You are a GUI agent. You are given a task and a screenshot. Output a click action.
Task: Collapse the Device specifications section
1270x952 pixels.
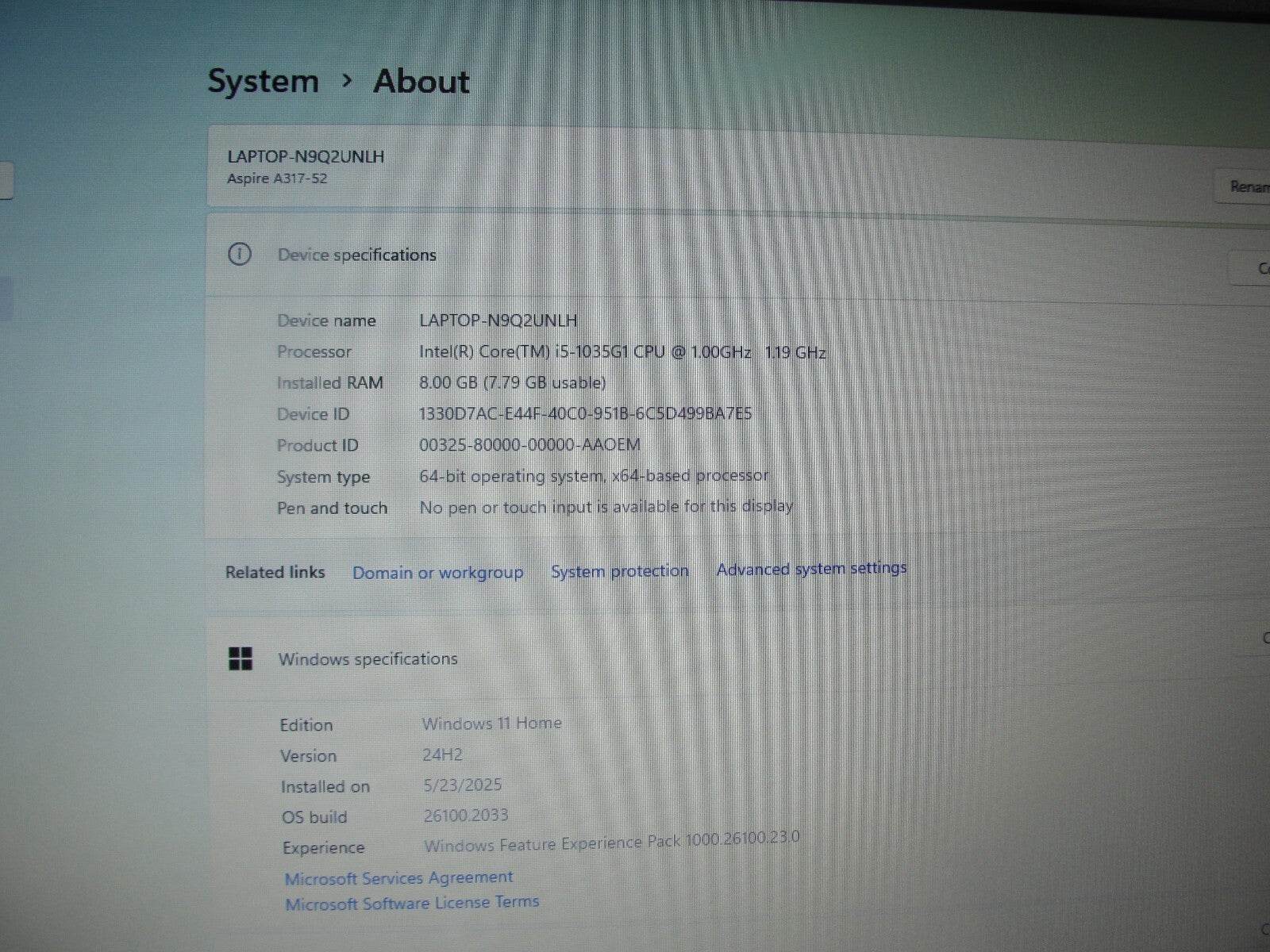(x=357, y=255)
